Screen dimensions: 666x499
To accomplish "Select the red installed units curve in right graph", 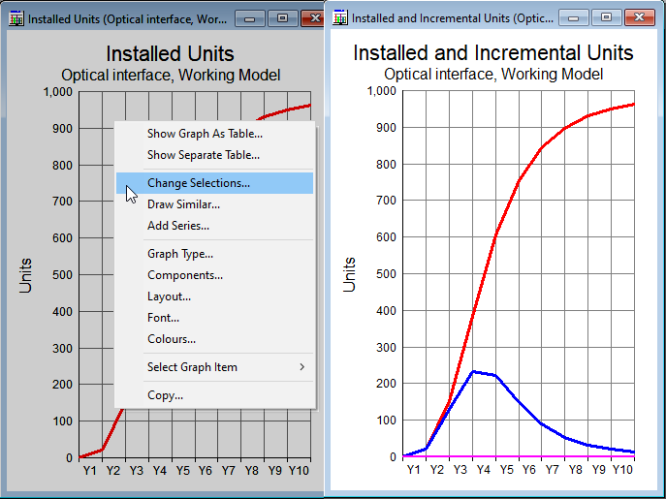I will tap(519, 182).
